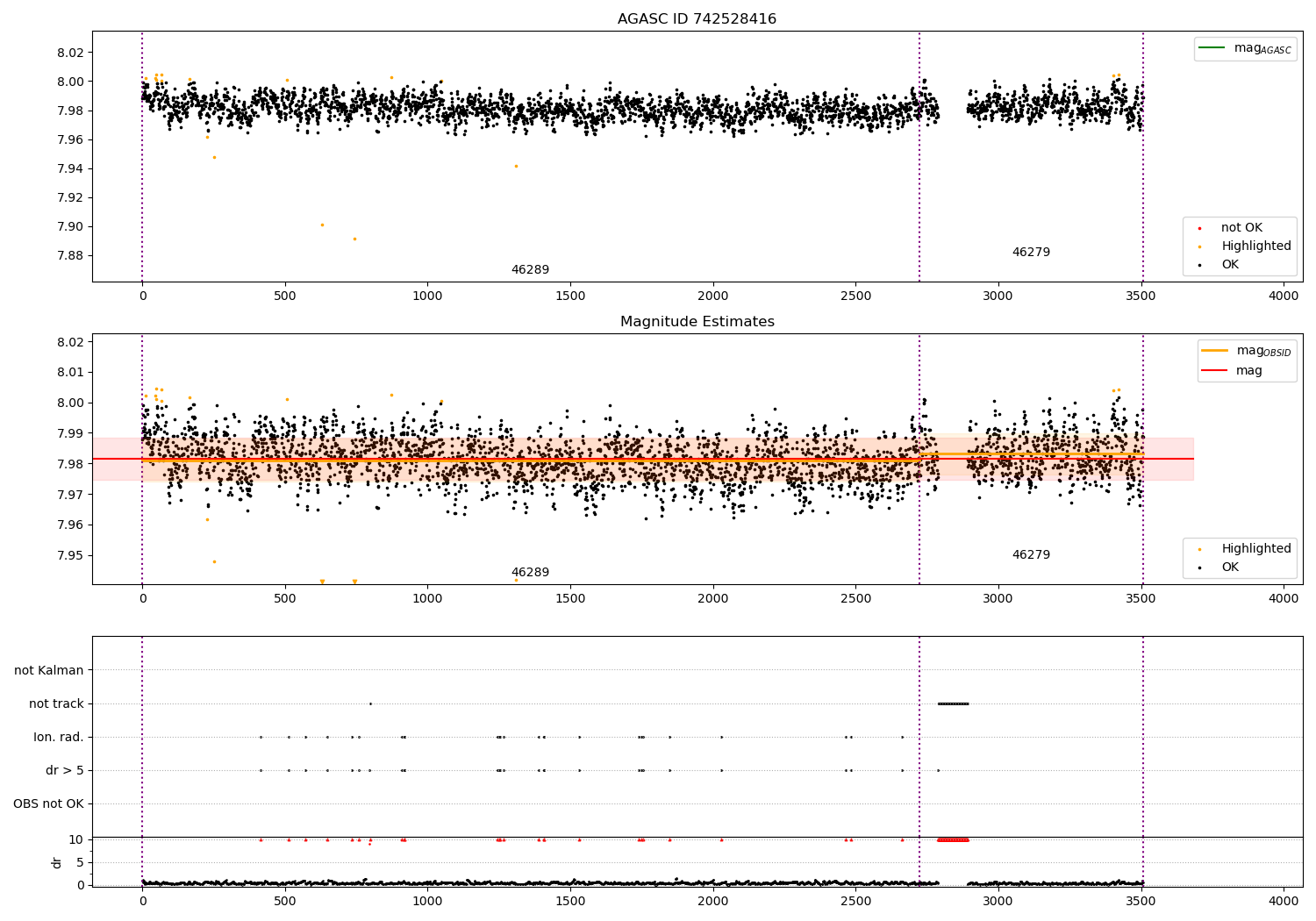This screenshot has height=921, width=1316.
Task: Click the "7.97" y-tick in middle plot
Action: click(x=70, y=495)
